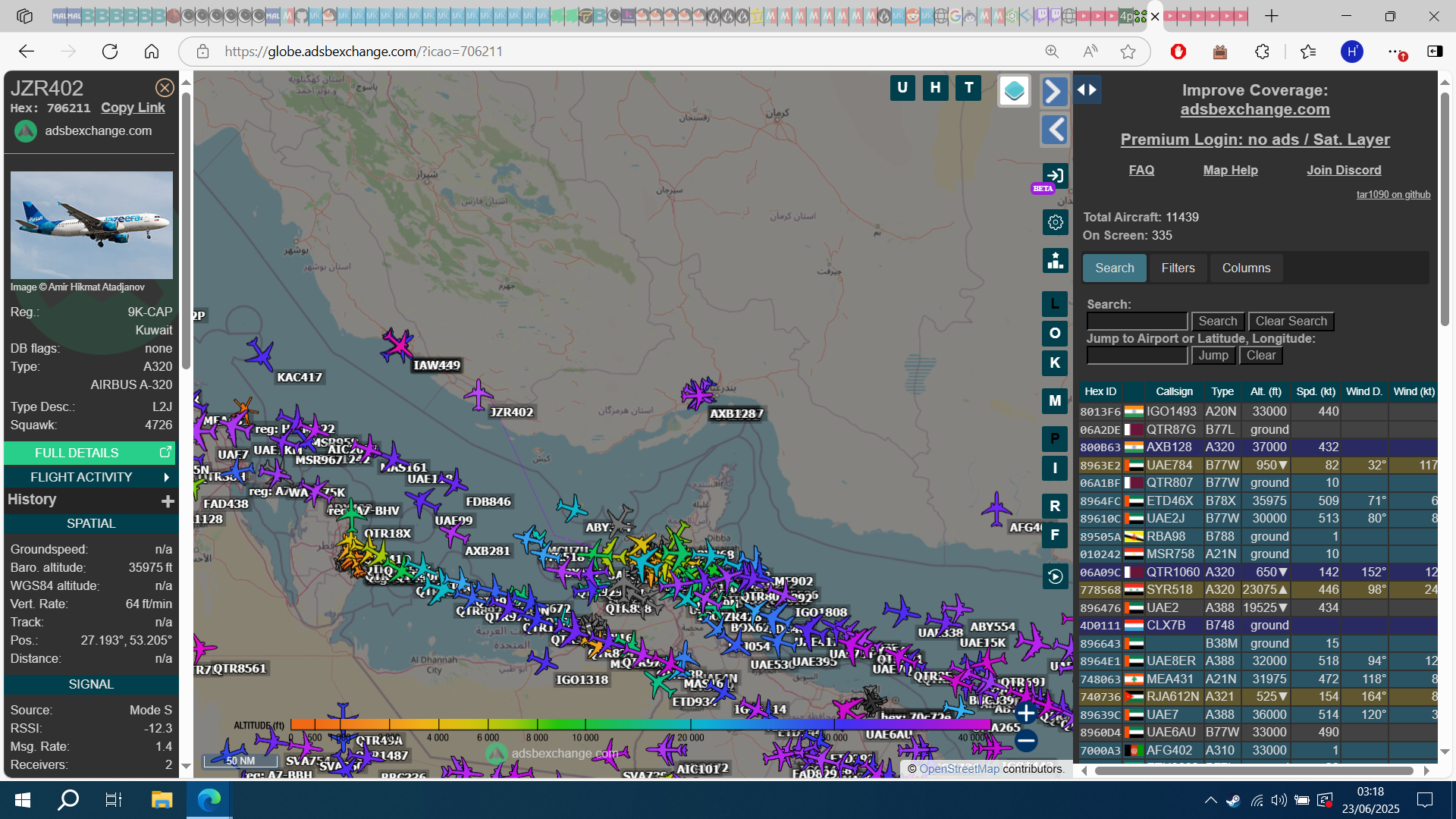
Task: Click into the Search text field
Action: pyautogui.click(x=1137, y=322)
